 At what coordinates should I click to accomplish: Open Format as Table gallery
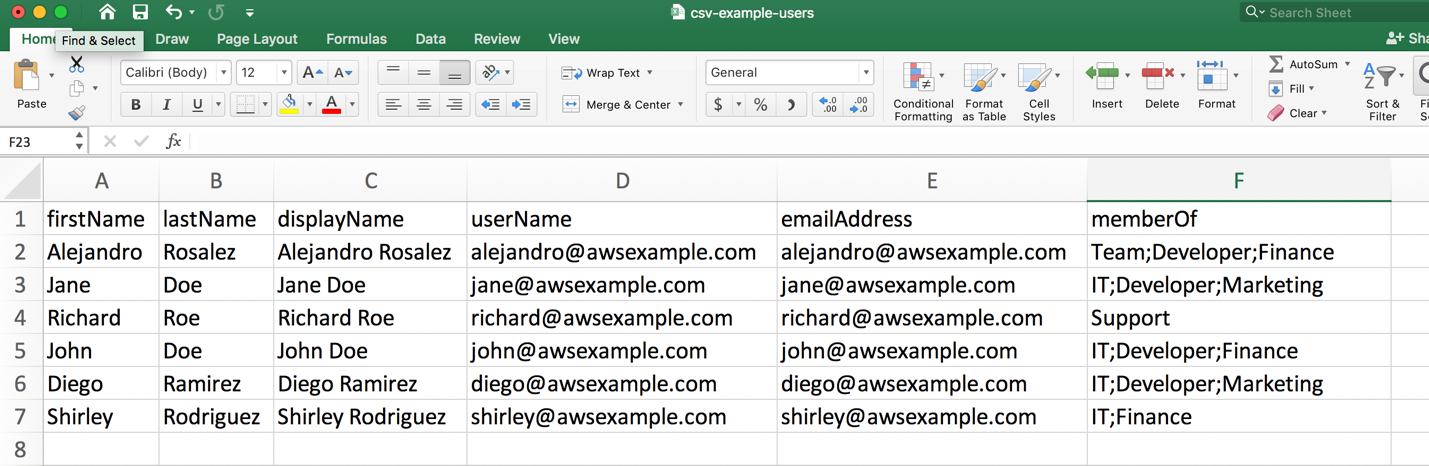point(984,91)
